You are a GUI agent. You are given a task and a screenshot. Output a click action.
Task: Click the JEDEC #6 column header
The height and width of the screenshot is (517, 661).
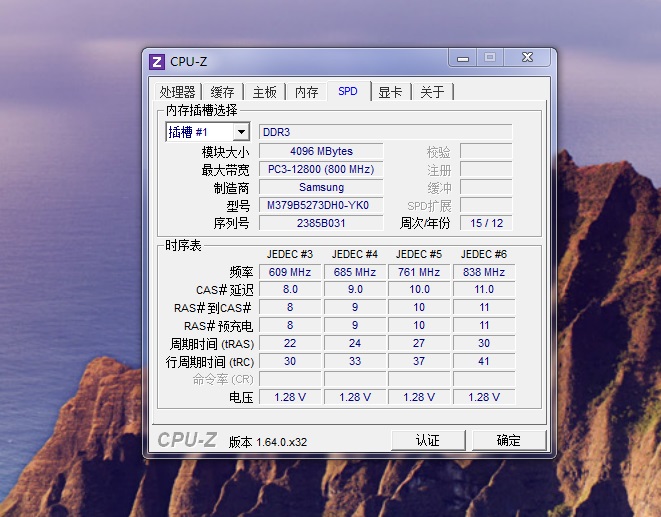pyautogui.click(x=484, y=254)
